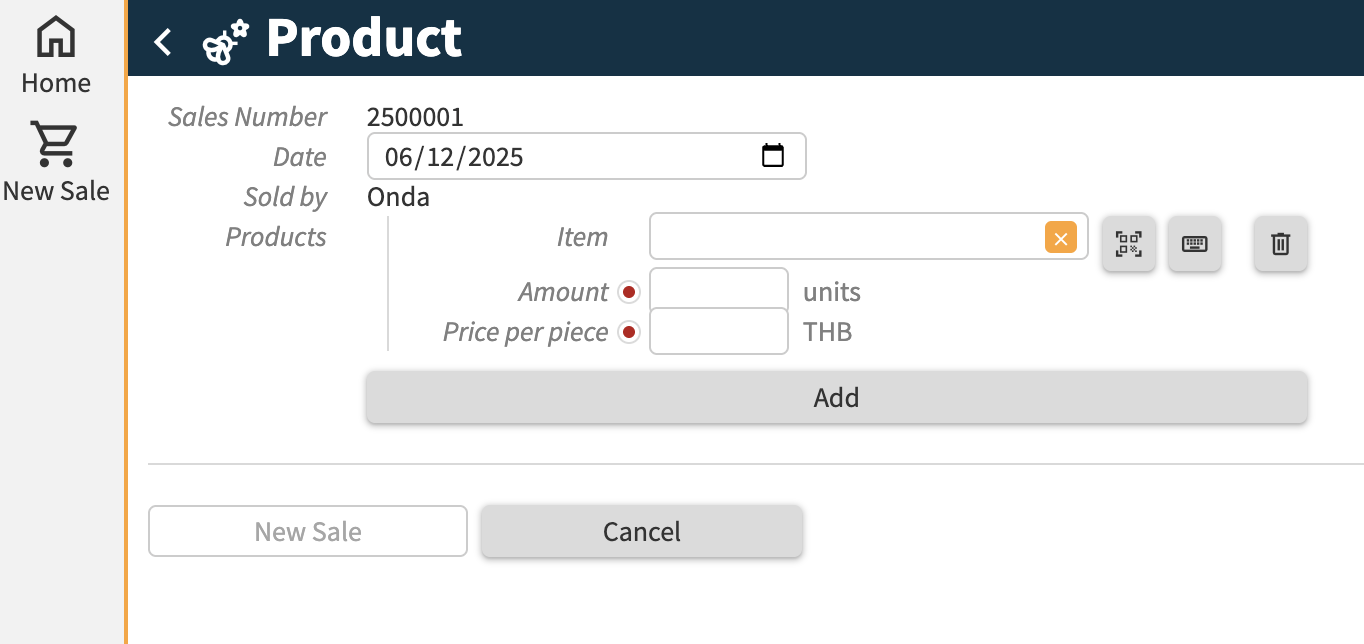Go to Home in the sidebar
This screenshot has width=1364, height=644.
pos(56,56)
